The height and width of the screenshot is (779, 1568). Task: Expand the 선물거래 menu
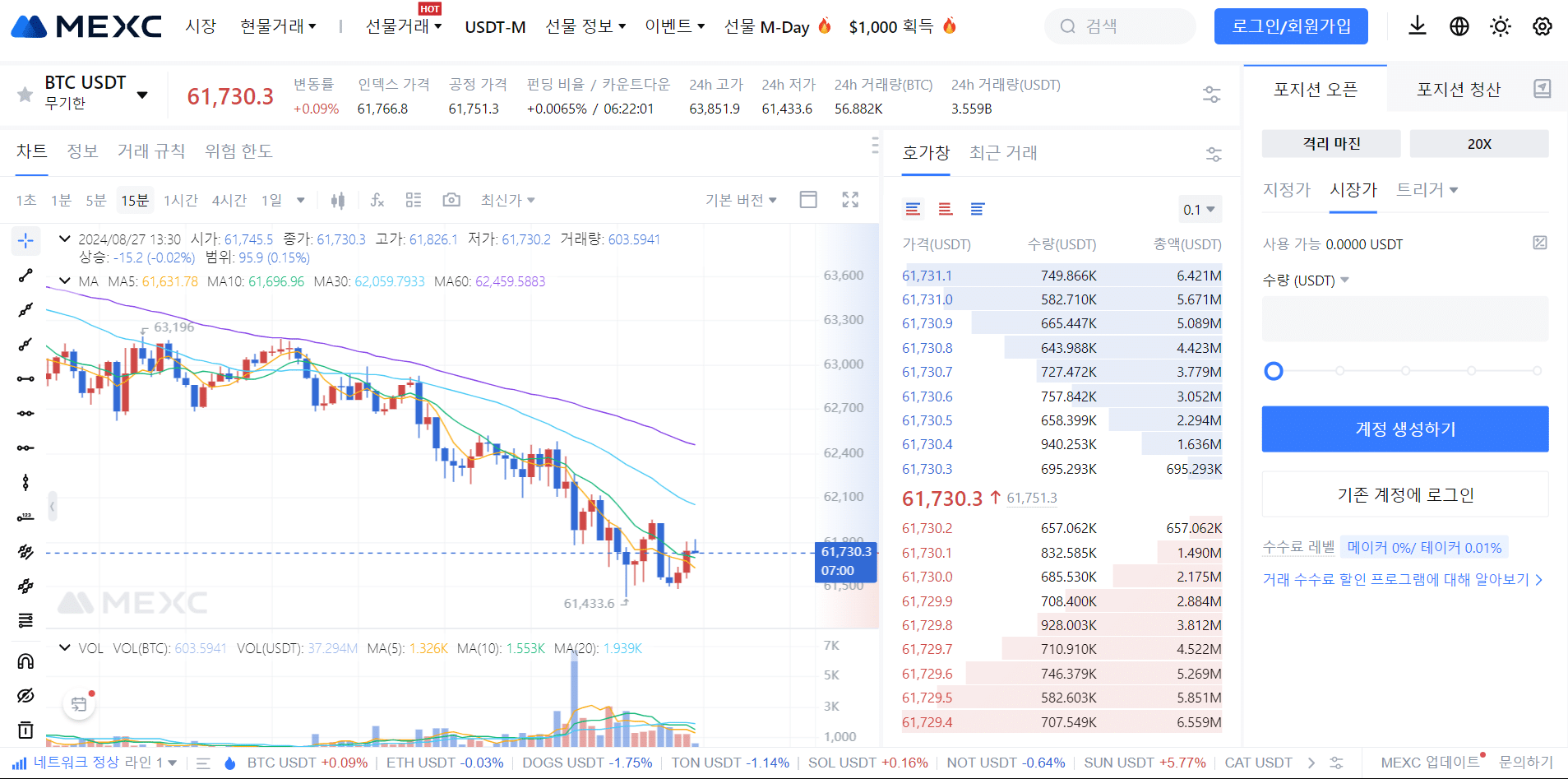point(404,26)
